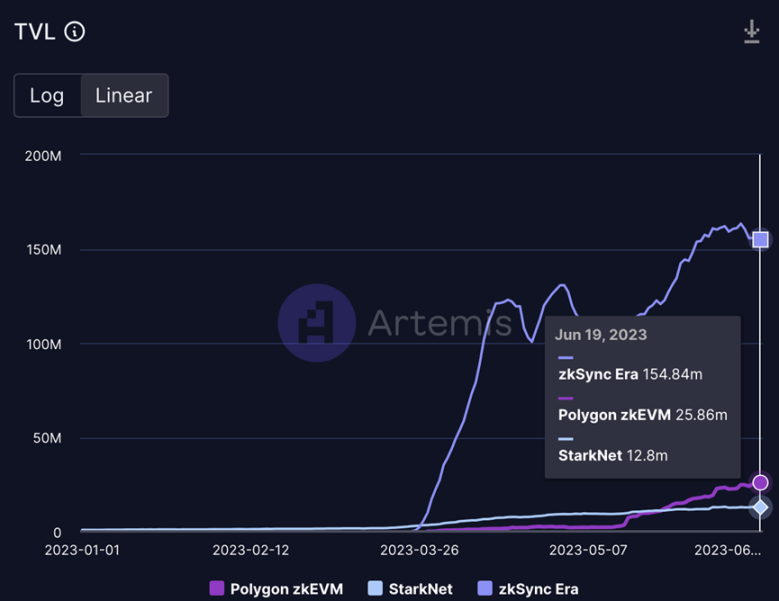
Task: Click the TVL chart title
Action: pos(34,32)
